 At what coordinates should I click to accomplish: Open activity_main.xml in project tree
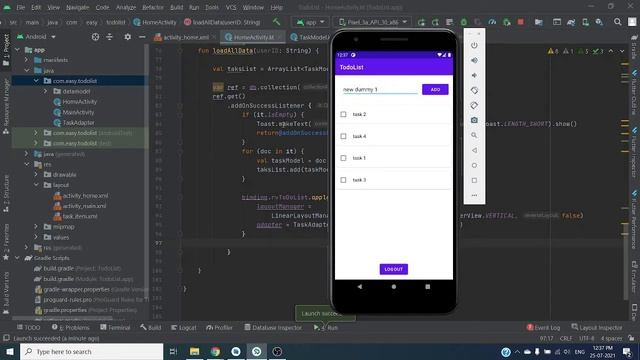pyautogui.click(x=84, y=206)
